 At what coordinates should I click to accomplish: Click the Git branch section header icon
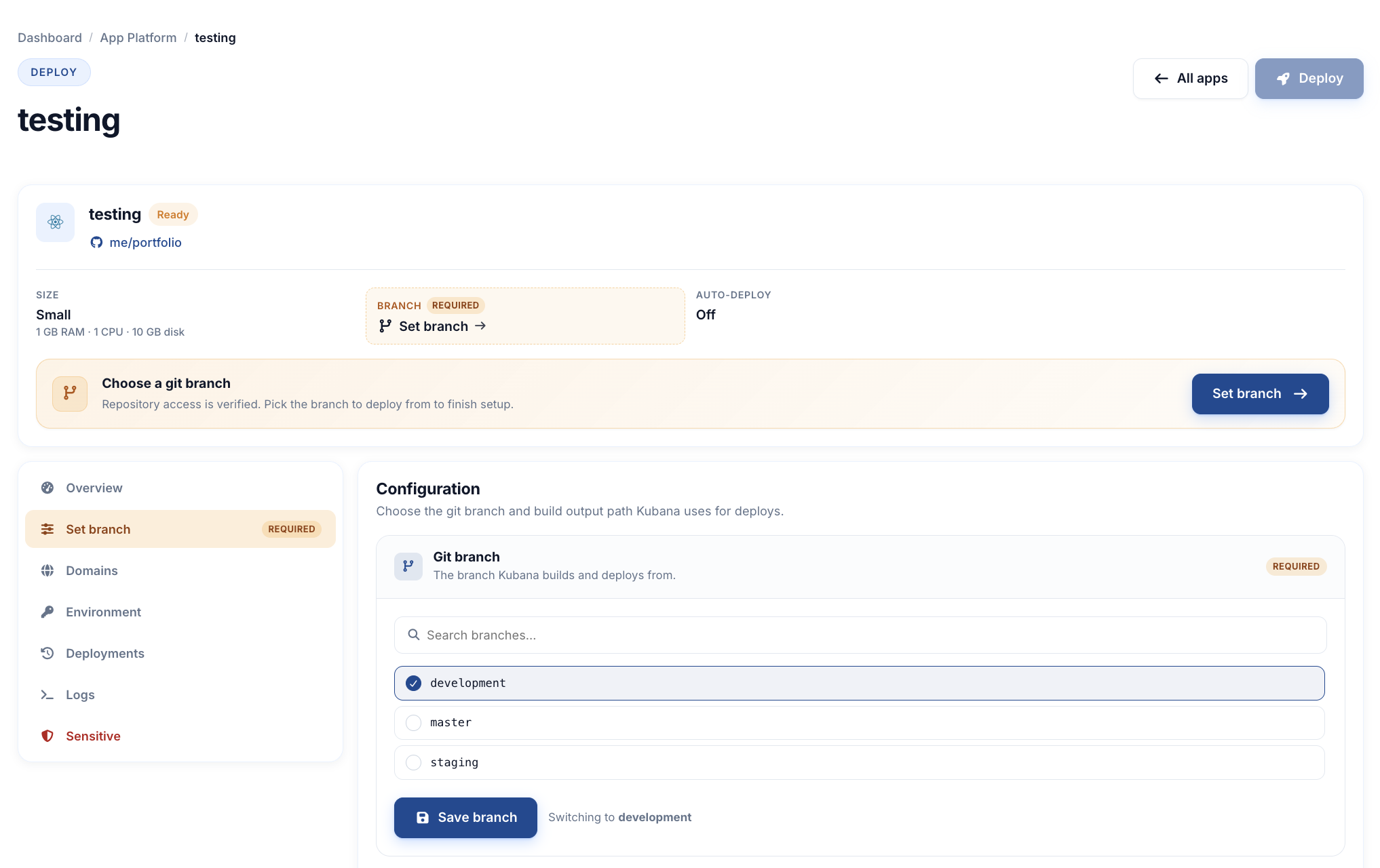408,566
